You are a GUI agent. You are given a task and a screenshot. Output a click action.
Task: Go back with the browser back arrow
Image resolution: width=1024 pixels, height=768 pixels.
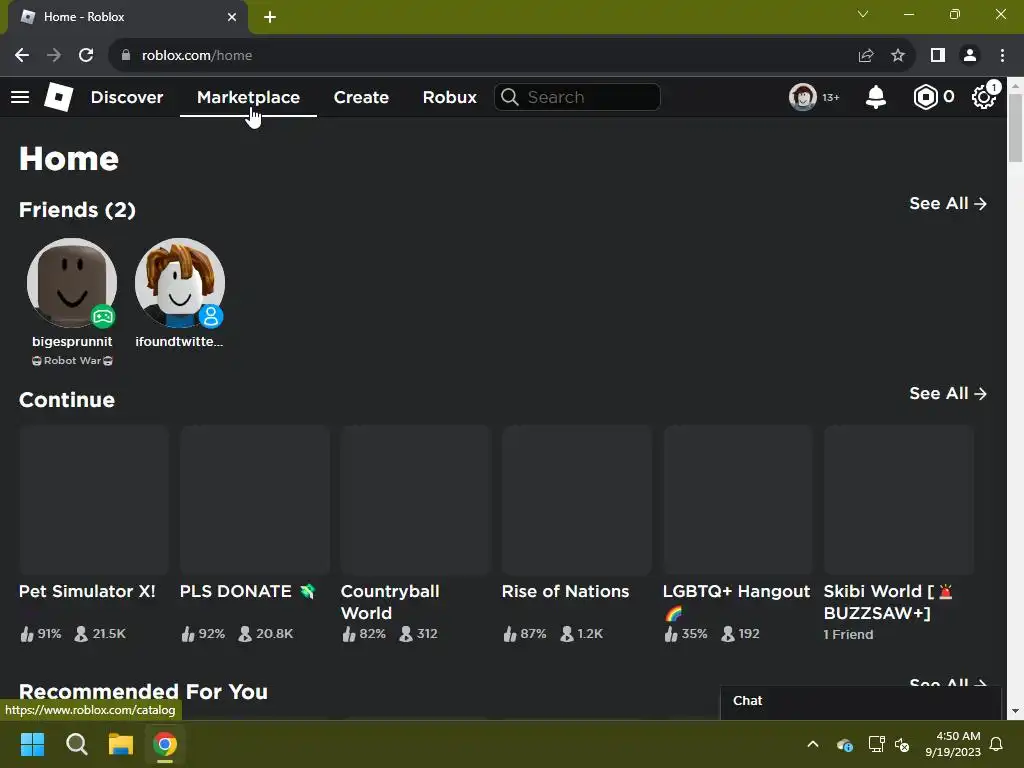22,56
